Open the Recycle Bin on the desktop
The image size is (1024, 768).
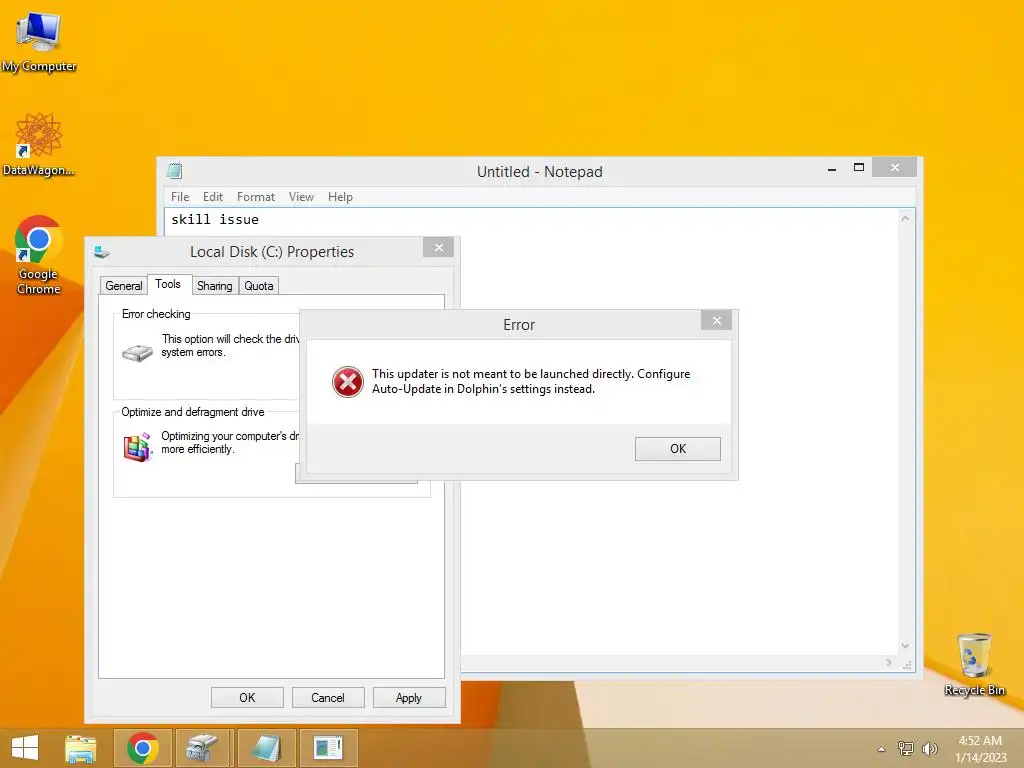(x=974, y=664)
